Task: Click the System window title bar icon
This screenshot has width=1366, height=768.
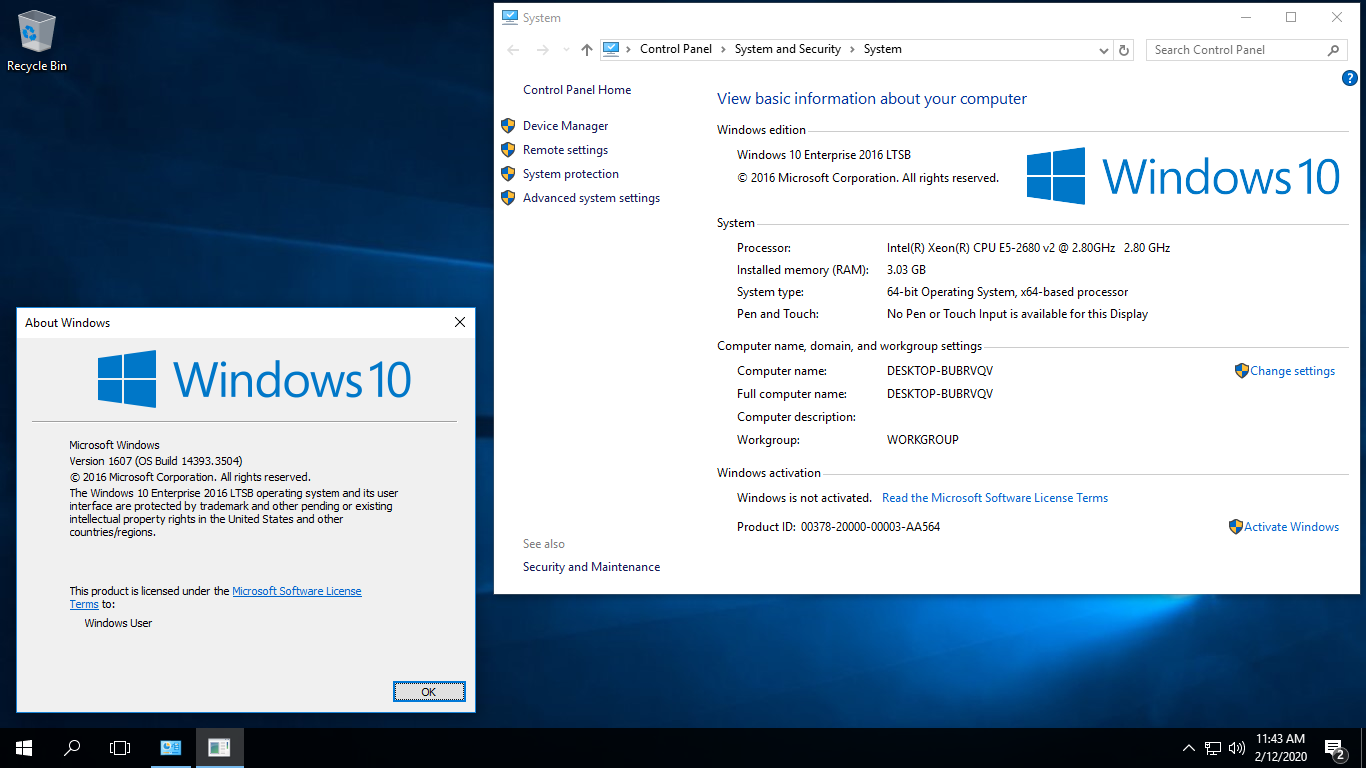Action: 510,17
